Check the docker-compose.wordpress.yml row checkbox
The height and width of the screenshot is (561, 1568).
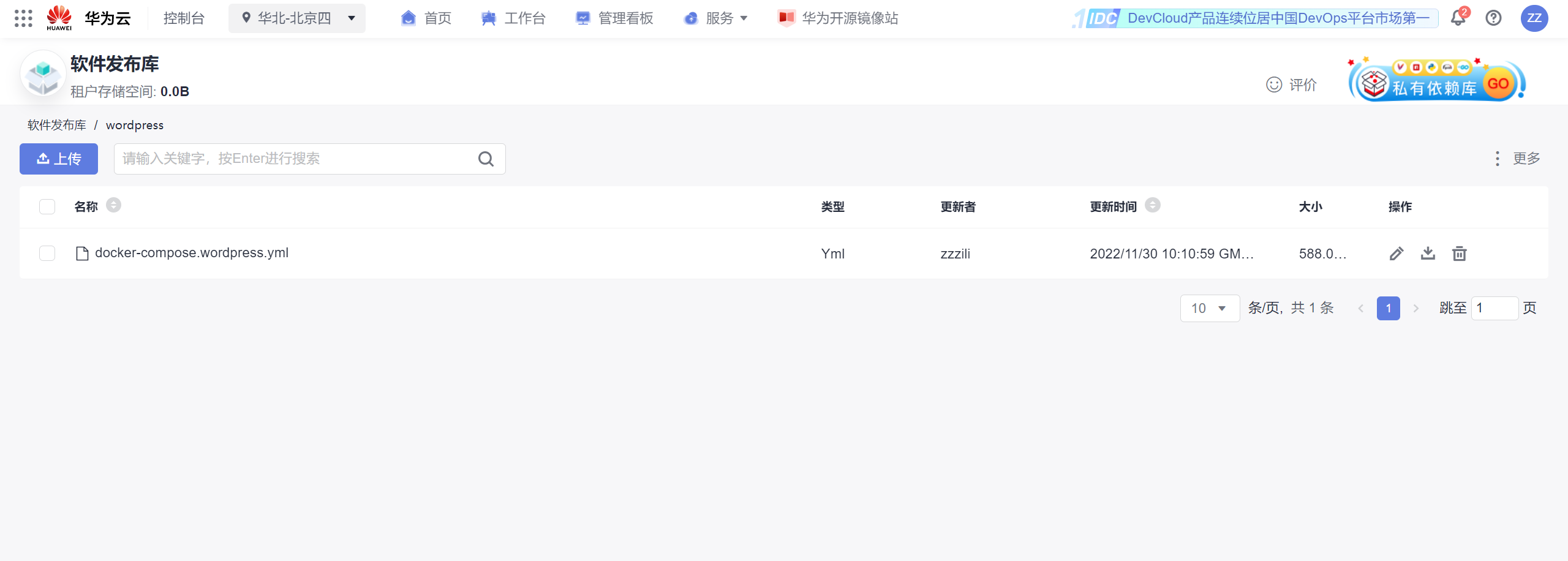[x=47, y=254]
